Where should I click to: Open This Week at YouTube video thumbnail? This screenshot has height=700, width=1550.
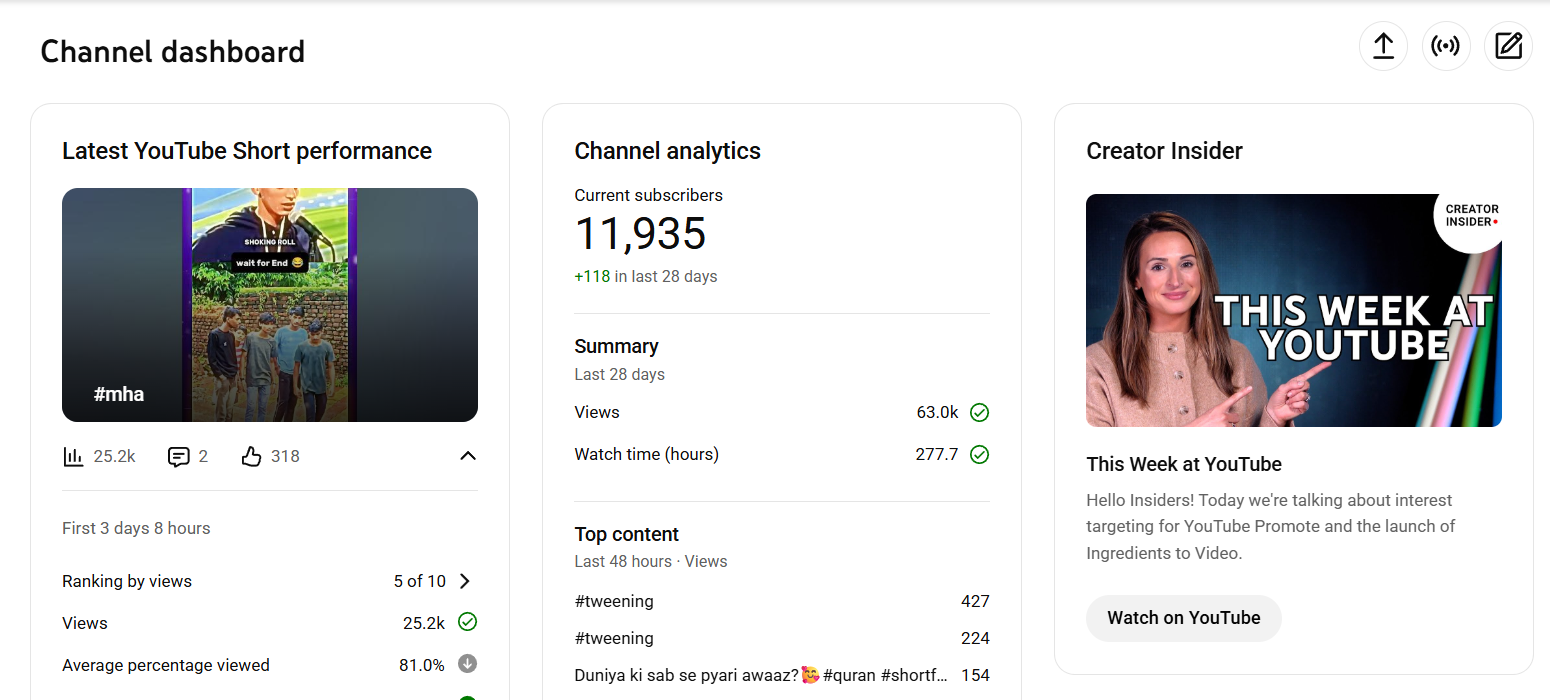(1293, 310)
